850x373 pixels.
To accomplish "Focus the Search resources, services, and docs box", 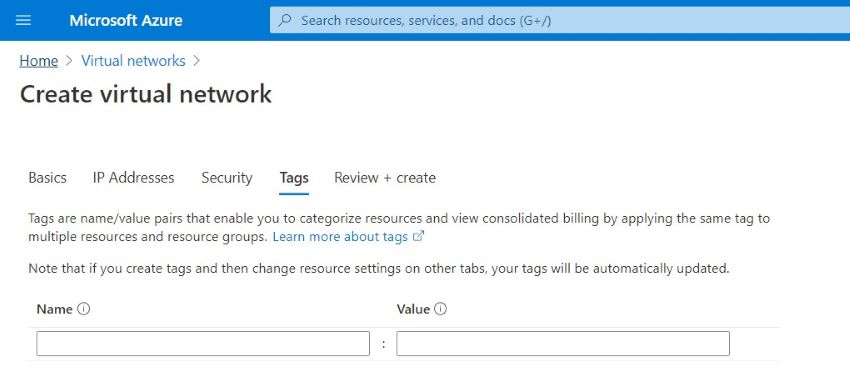I will pyautogui.click(x=560, y=21).
